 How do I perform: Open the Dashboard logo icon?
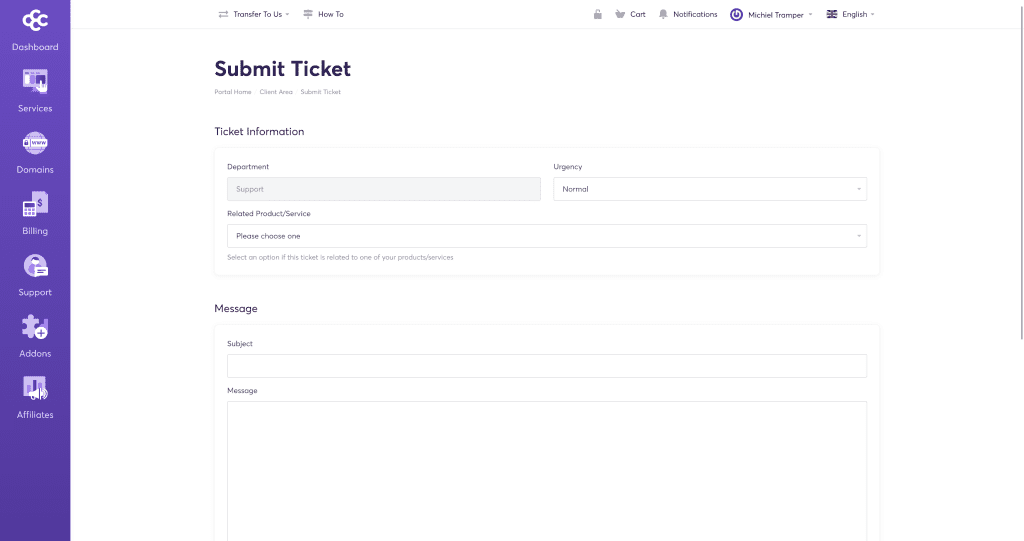click(35, 21)
